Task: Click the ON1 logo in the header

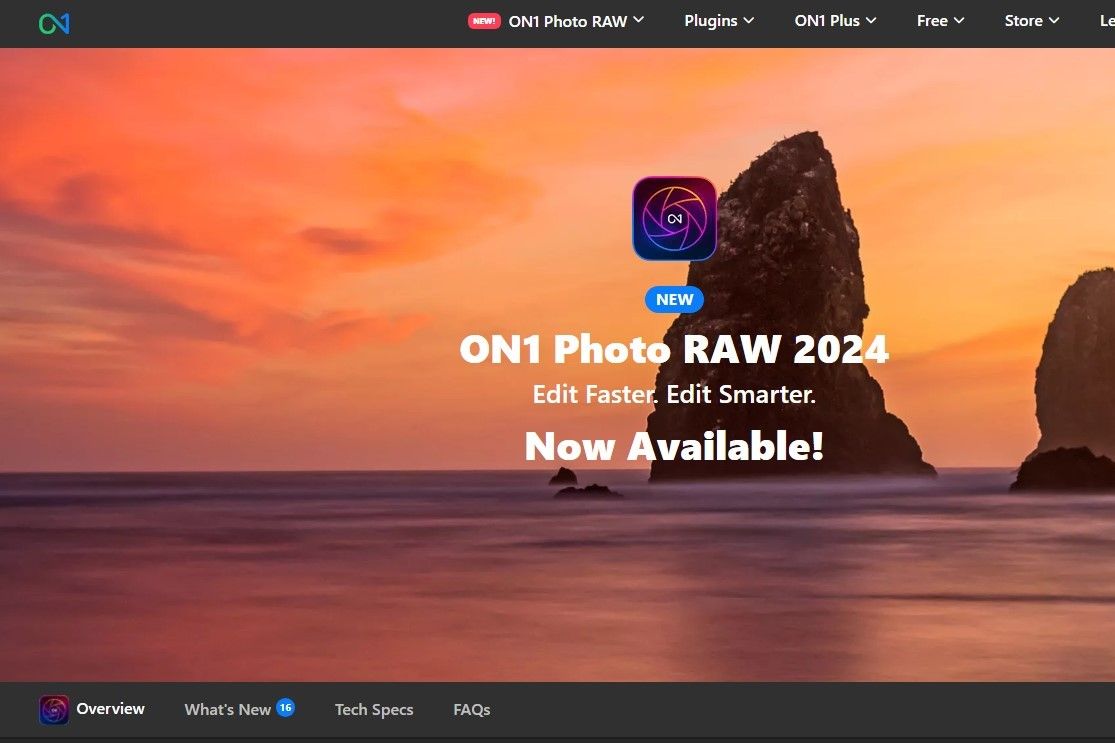Action: coord(54,23)
